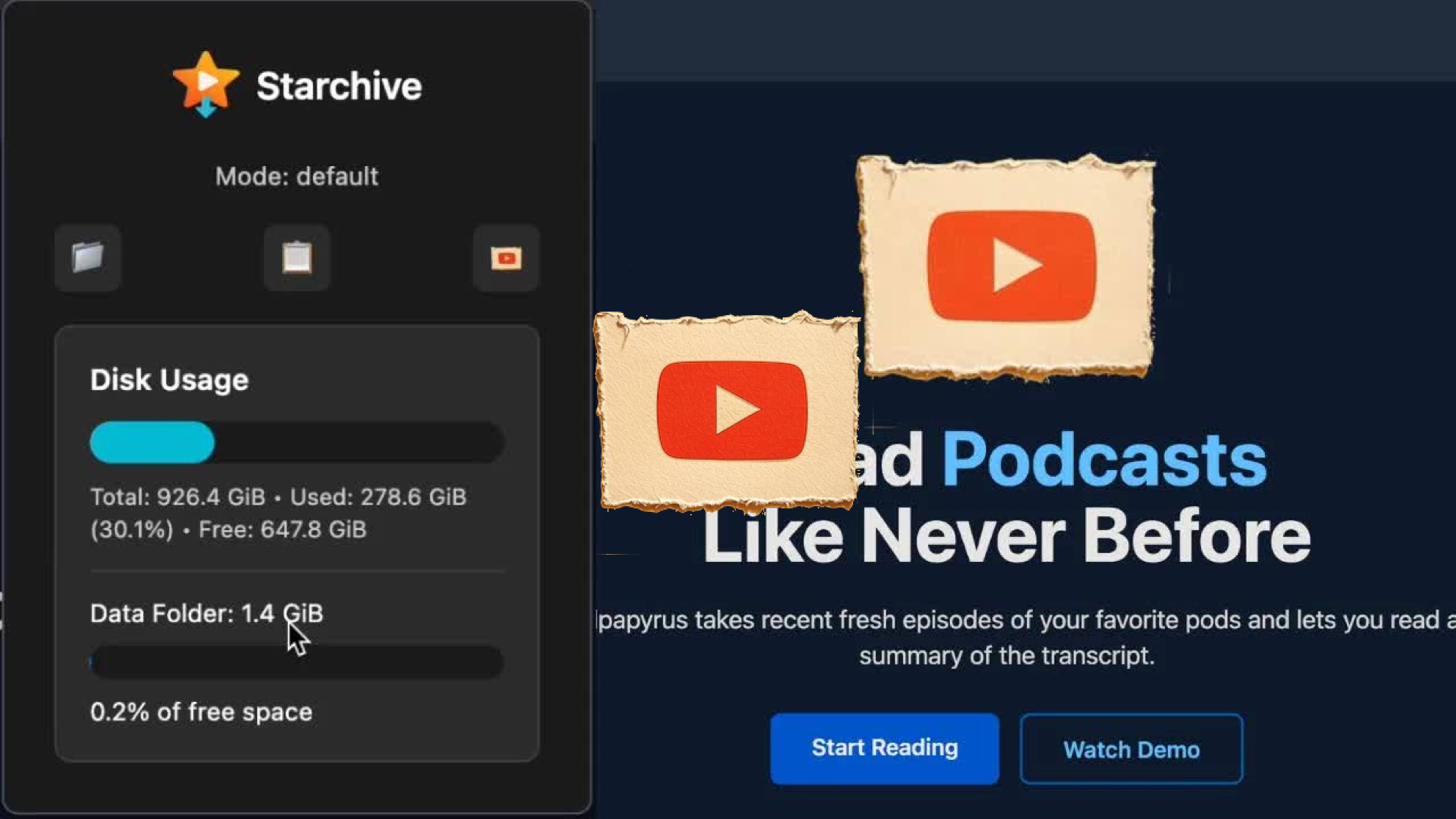Click the YouTube icon button in Starchive
Image resolution: width=1456 pixels, height=819 pixels.
506,258
